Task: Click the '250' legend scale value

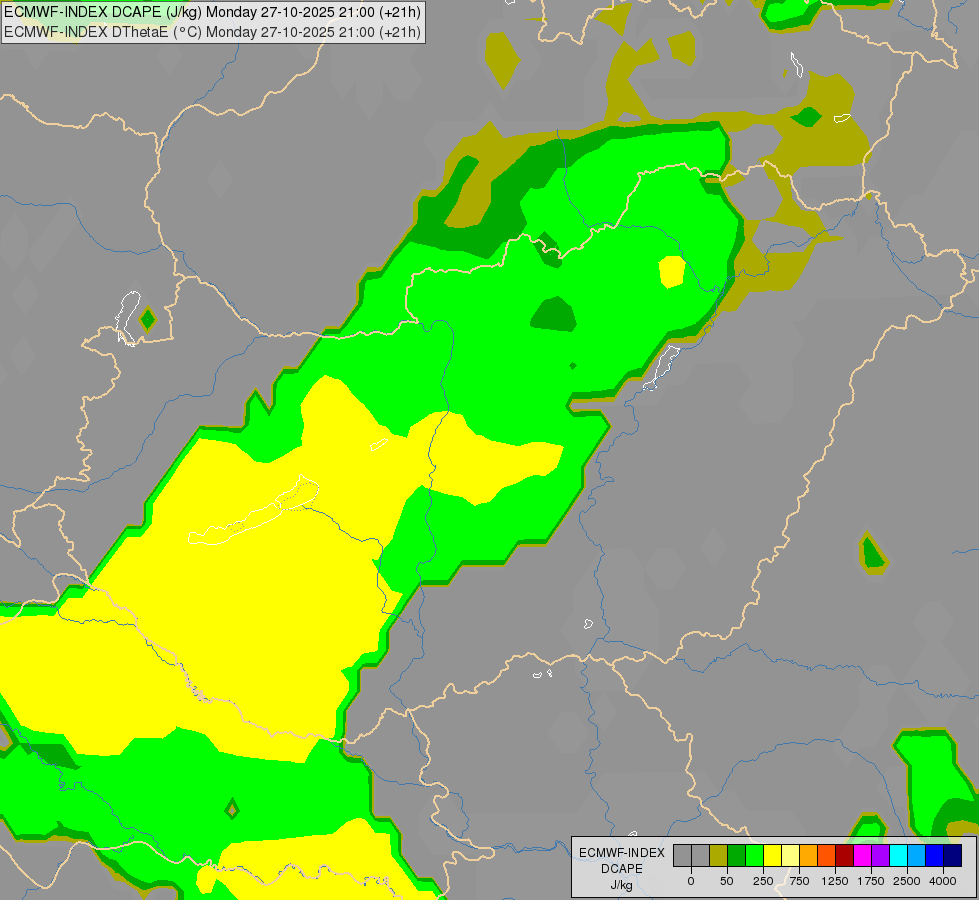Action: pos(763,881)
